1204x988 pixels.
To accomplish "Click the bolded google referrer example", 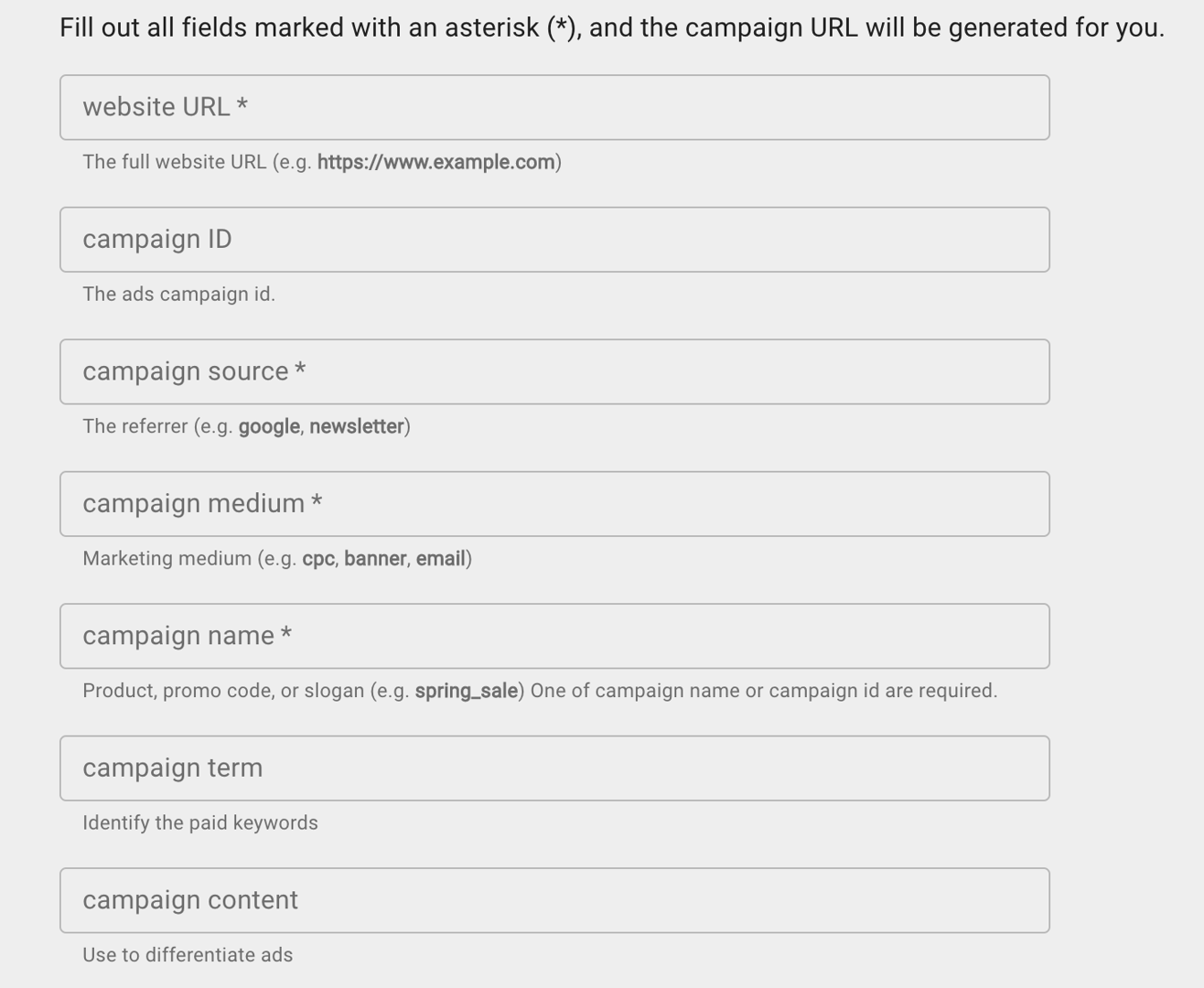I will (269, 425).
